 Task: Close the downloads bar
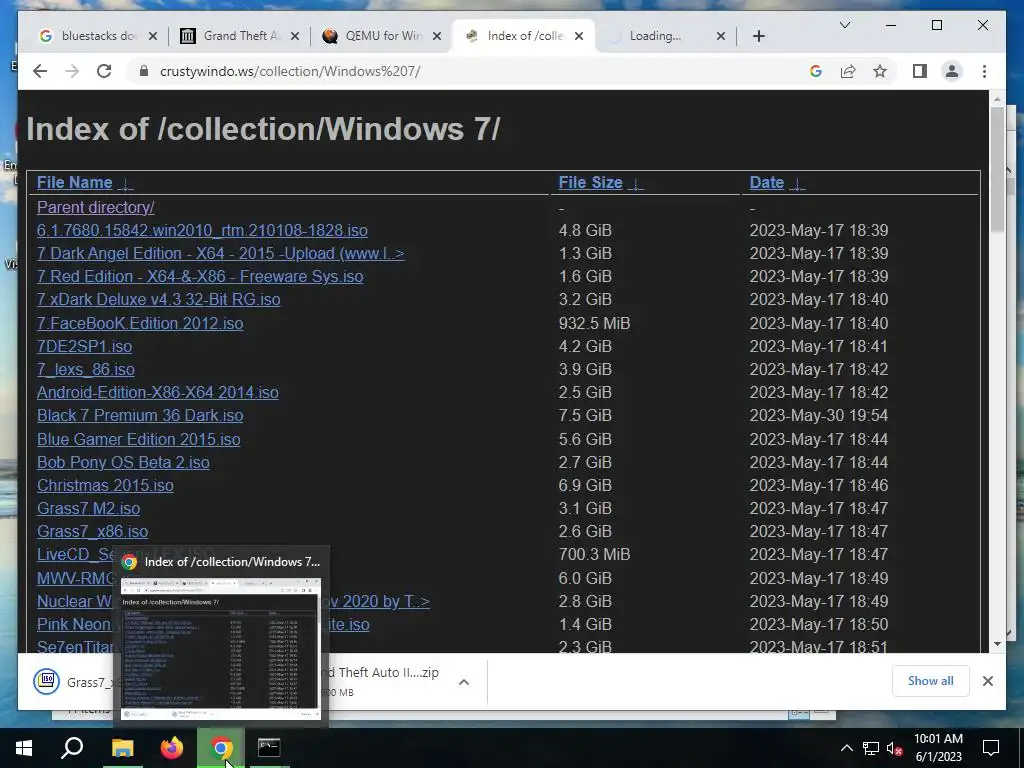point(987,681)
